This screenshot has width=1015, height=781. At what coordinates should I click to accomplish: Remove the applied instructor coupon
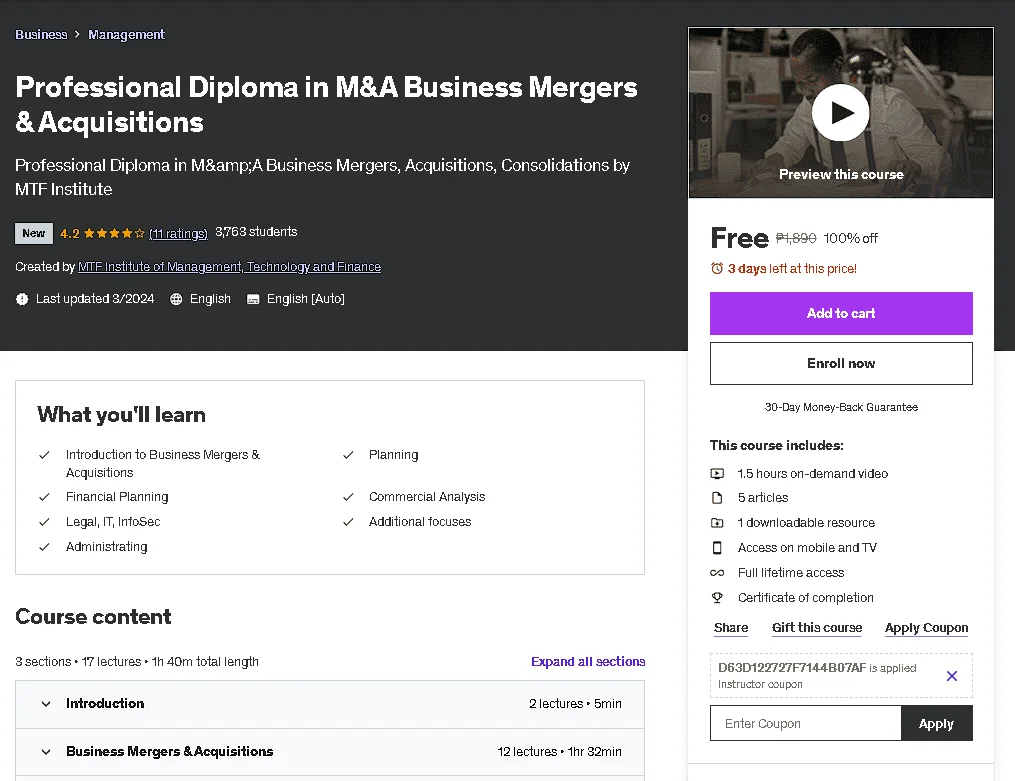[952, 676]
